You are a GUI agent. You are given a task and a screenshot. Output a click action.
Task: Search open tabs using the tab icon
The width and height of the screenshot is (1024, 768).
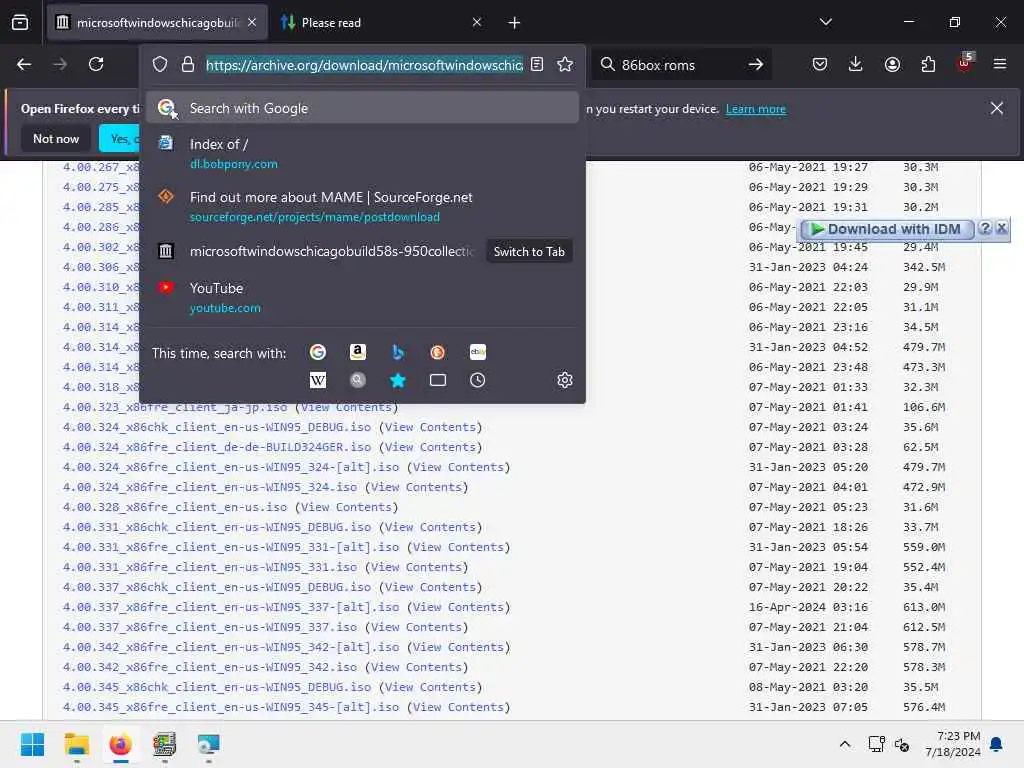coord(438,380)
